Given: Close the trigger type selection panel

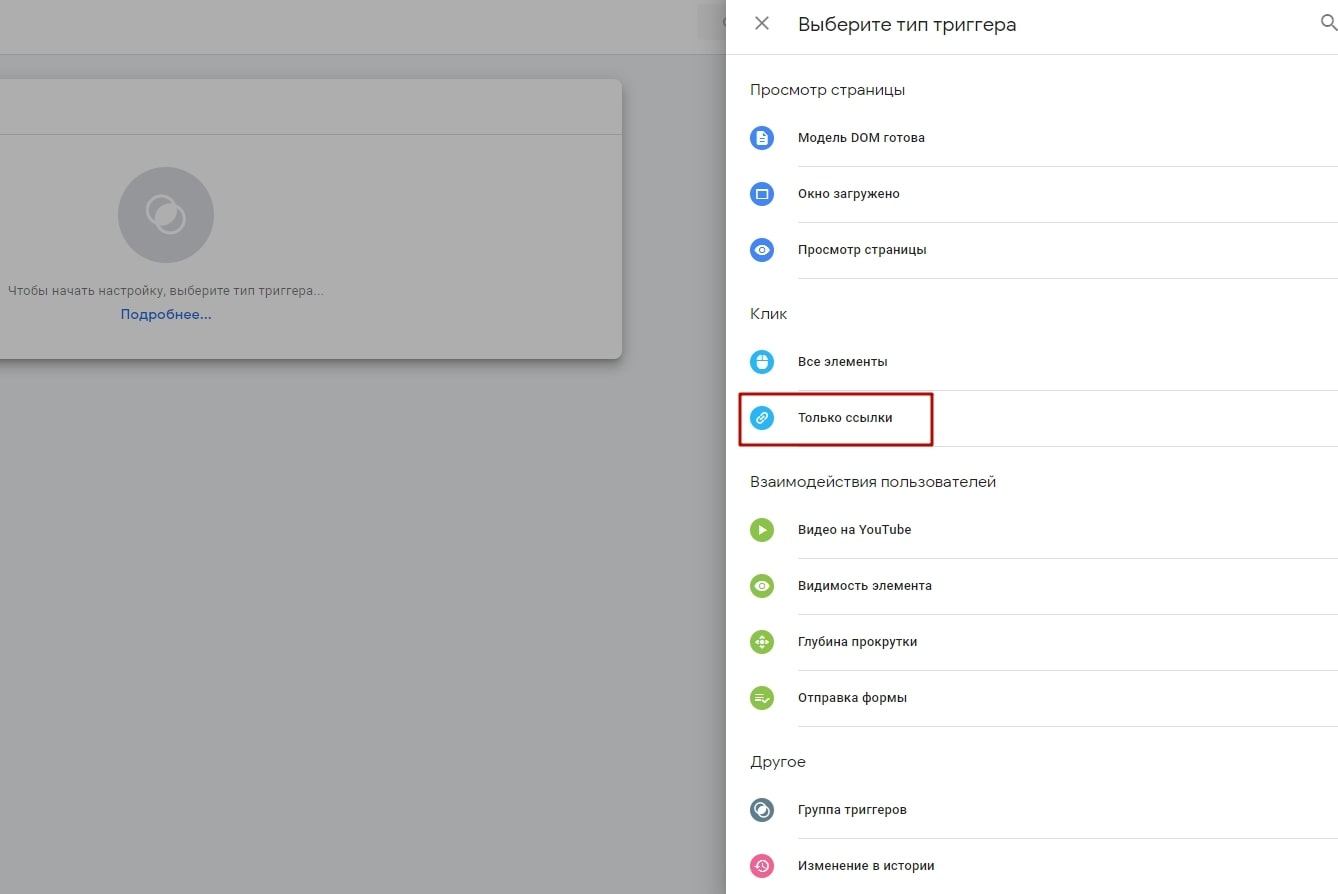Looking at the screenshot, I should 761,23.
